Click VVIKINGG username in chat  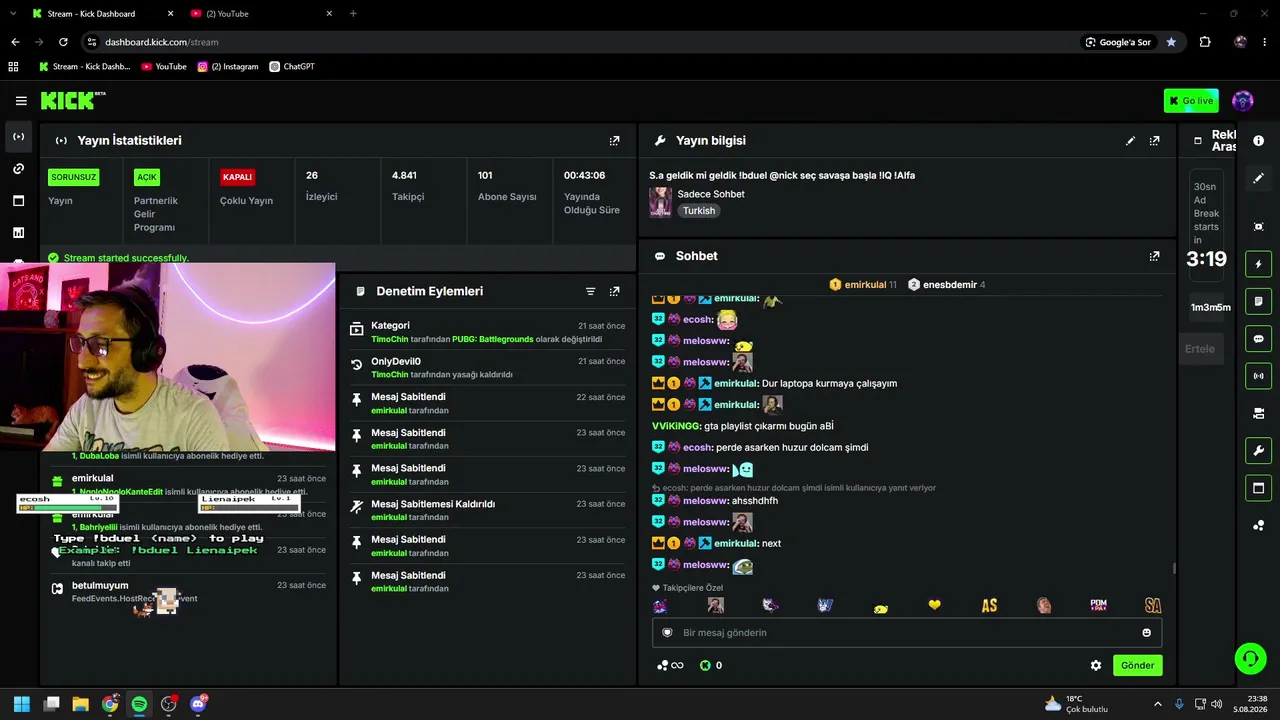tap(676, 426)
